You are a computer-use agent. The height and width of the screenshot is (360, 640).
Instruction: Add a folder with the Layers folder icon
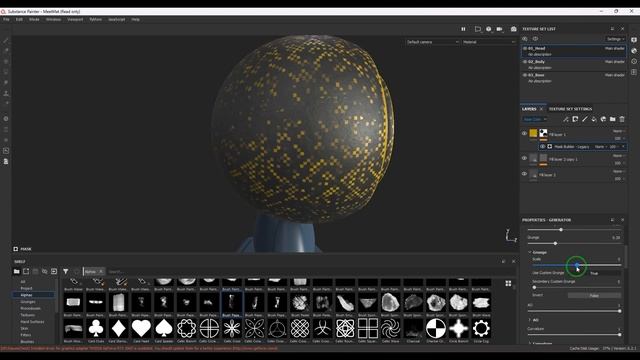613,119
